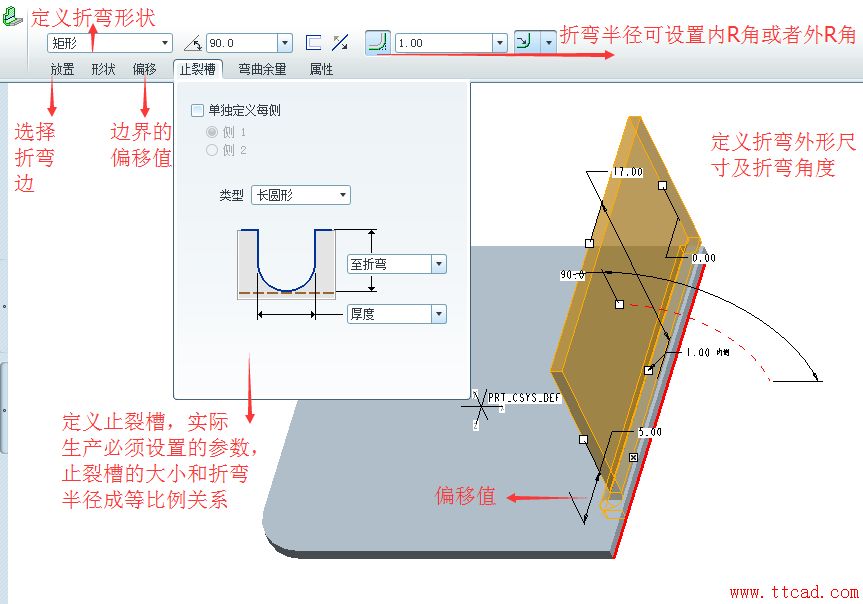Edit the 90.0 angle input field
This screenshot has width=863, height=604.
tap(242, 43)
